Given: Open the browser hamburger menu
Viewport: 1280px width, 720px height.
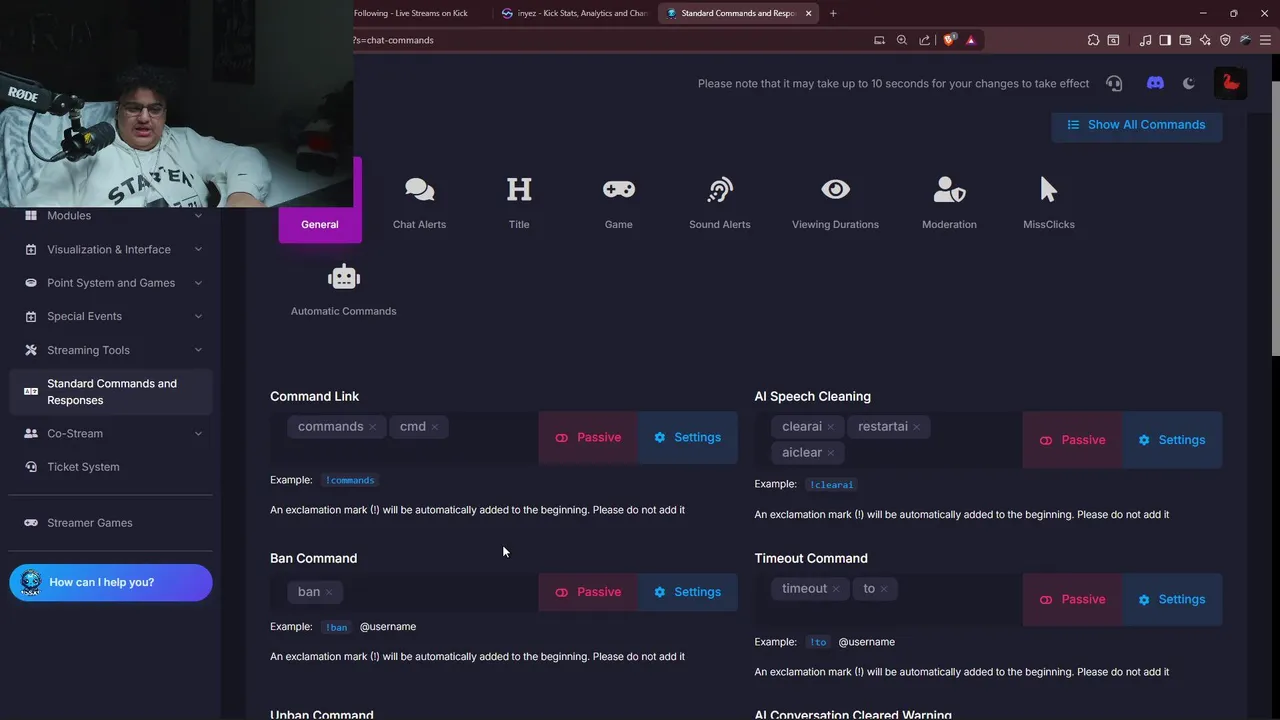Looking at the screenshot, I should (1265, 40).
